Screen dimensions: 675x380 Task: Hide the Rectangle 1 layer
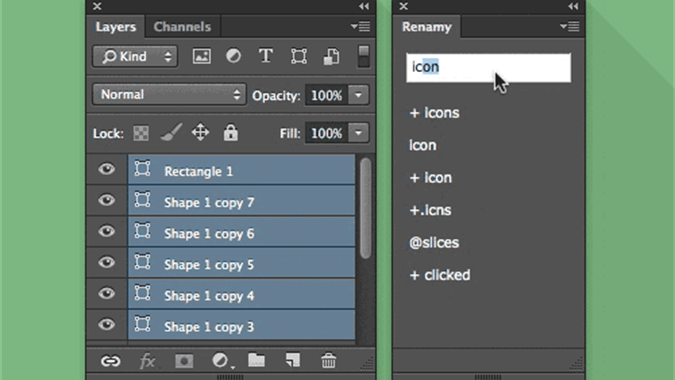pyautogui.click(x=106, y=169)
